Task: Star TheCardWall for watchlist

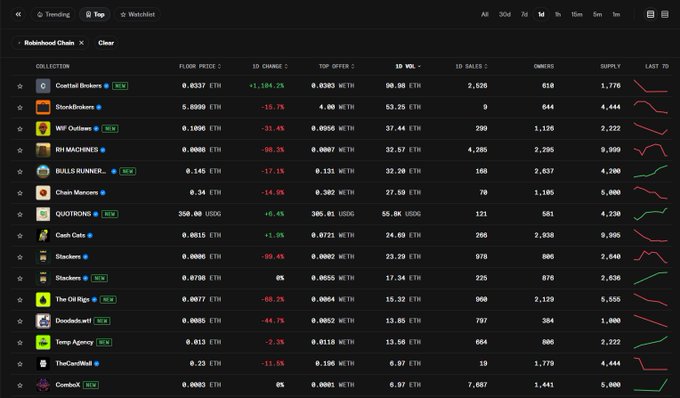Action: [x=20, y=364]
